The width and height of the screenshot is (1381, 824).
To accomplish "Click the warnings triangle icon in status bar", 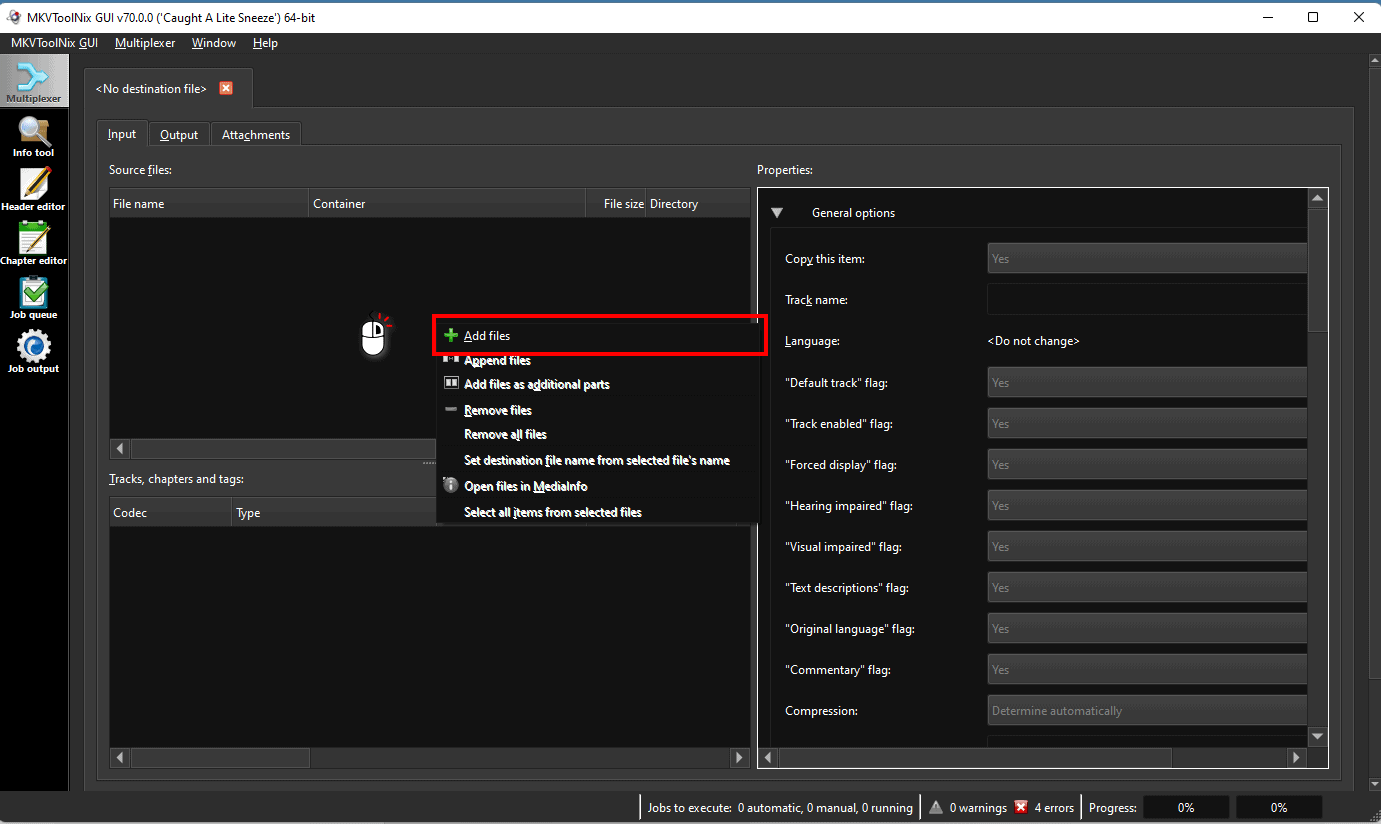I will point(936,807).
